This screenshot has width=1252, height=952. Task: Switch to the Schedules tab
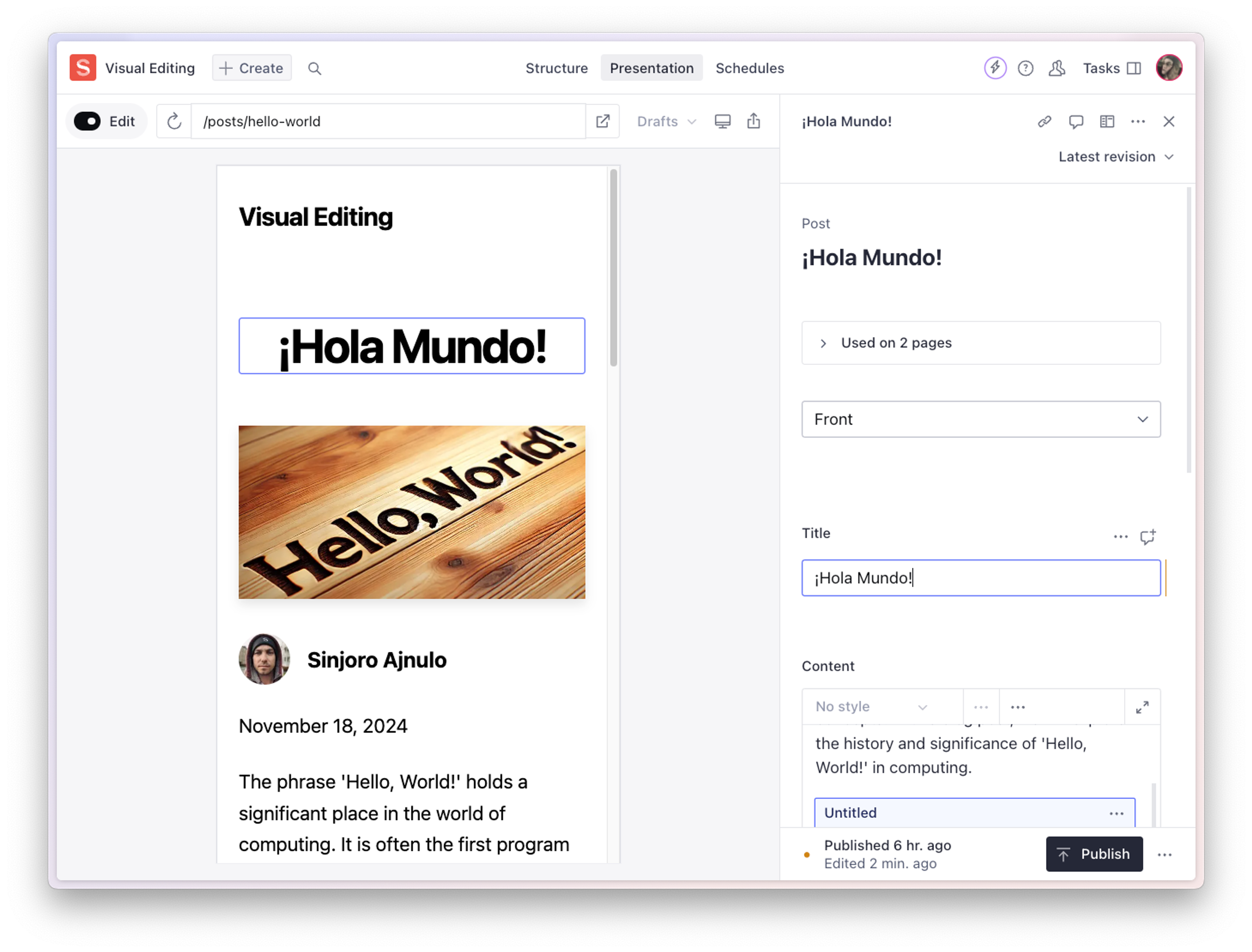click(749, 68)
